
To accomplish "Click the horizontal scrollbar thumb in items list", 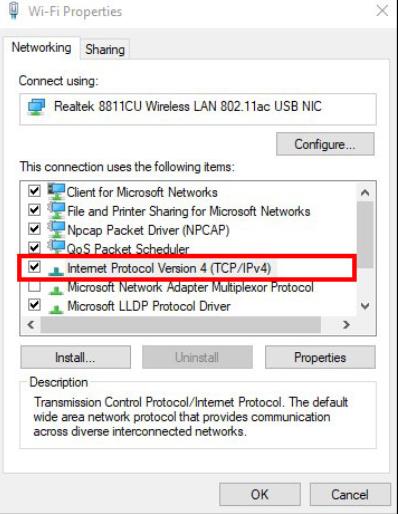I will [181, 324].
